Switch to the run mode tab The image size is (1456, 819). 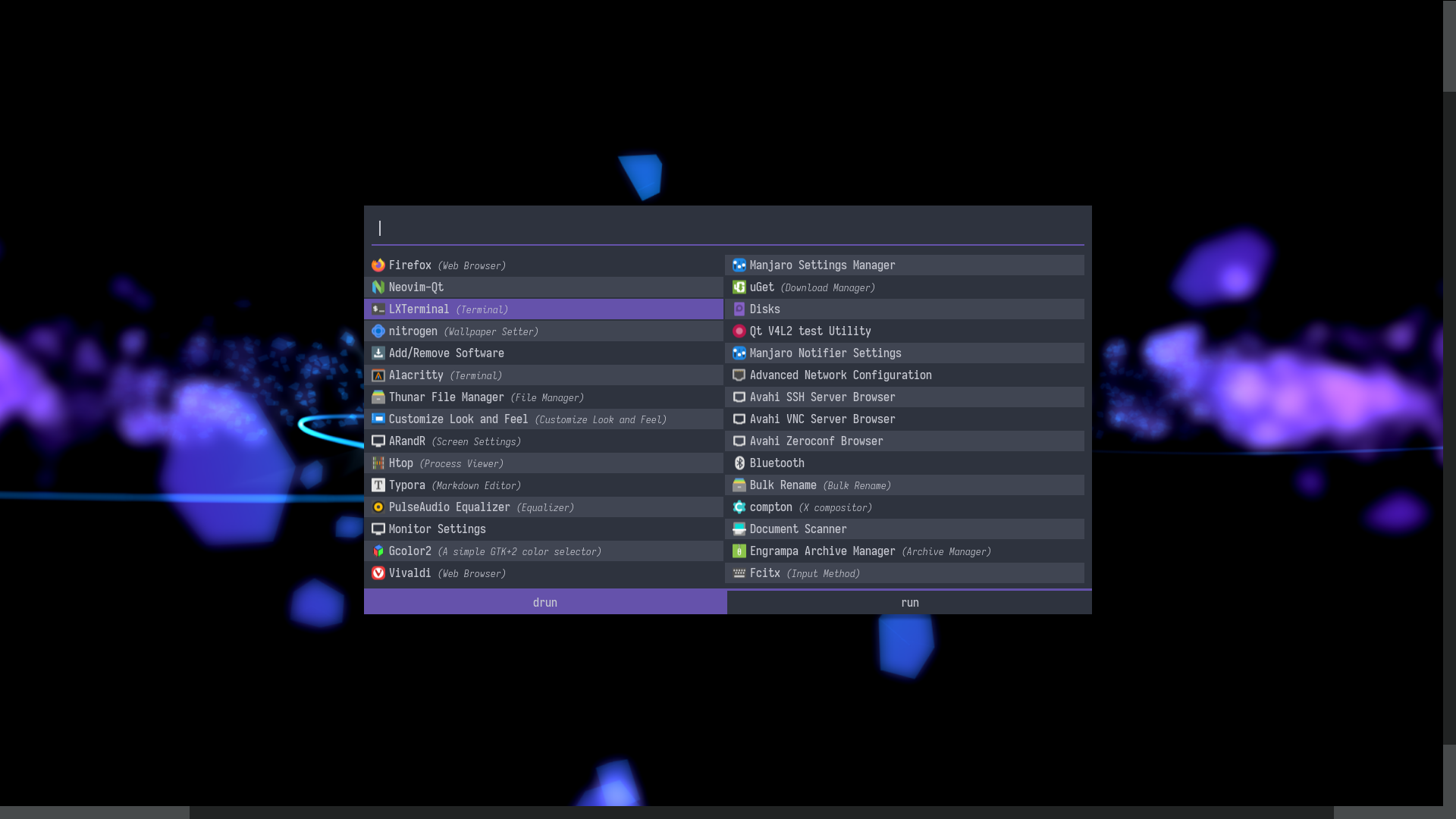pos(909,602)
